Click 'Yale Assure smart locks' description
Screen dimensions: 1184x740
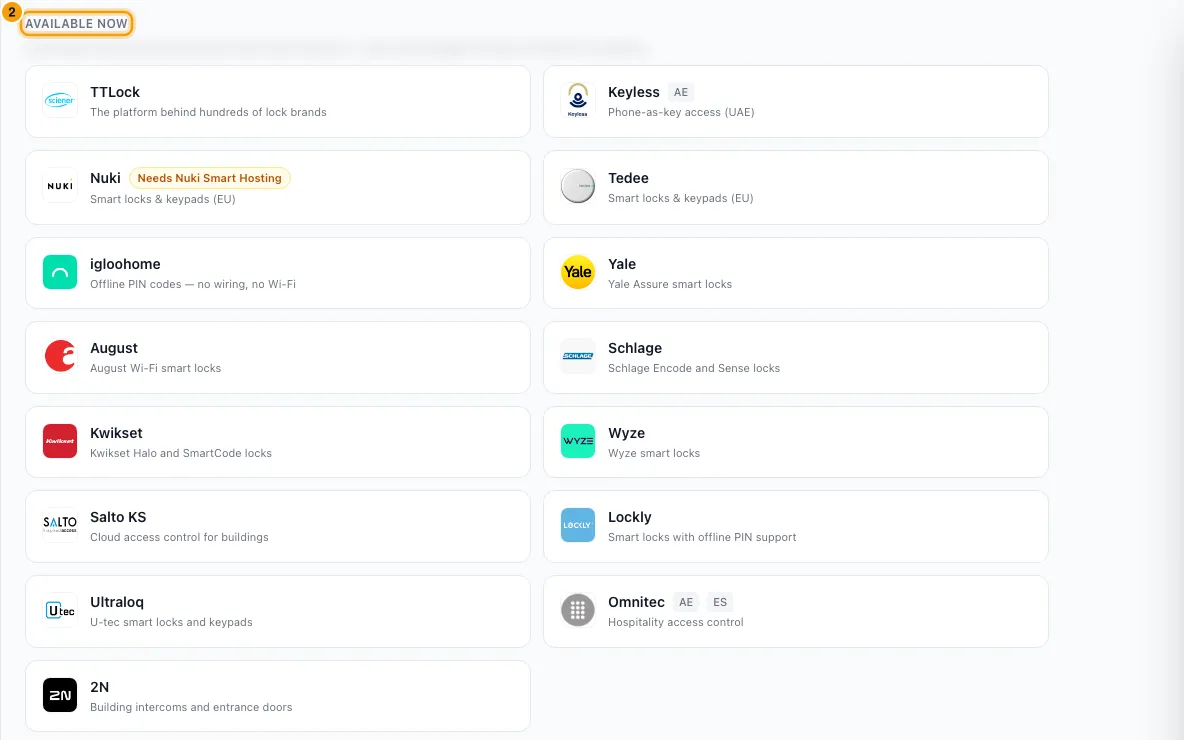click(670, 284)
